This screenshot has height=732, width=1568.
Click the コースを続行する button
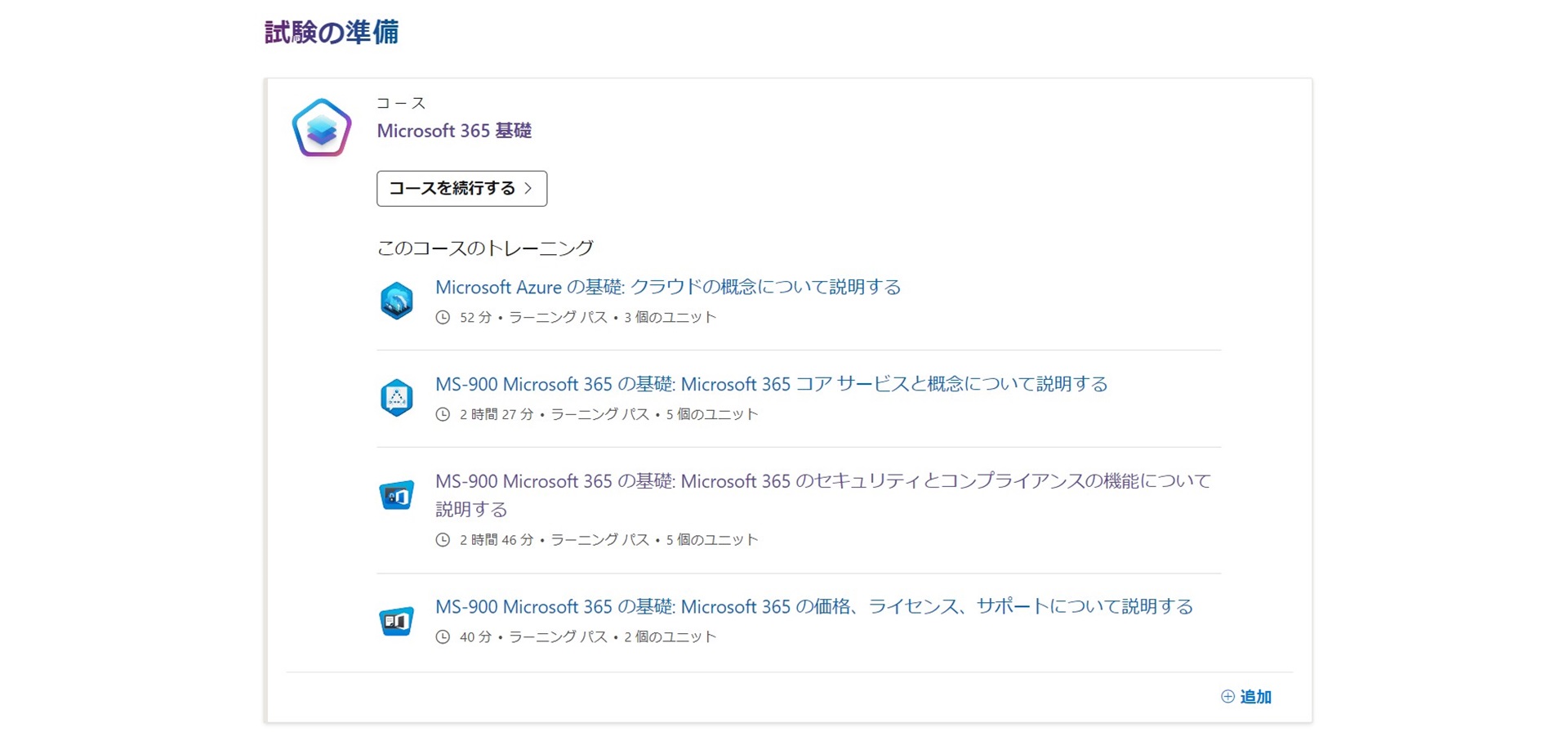[461, 189]
